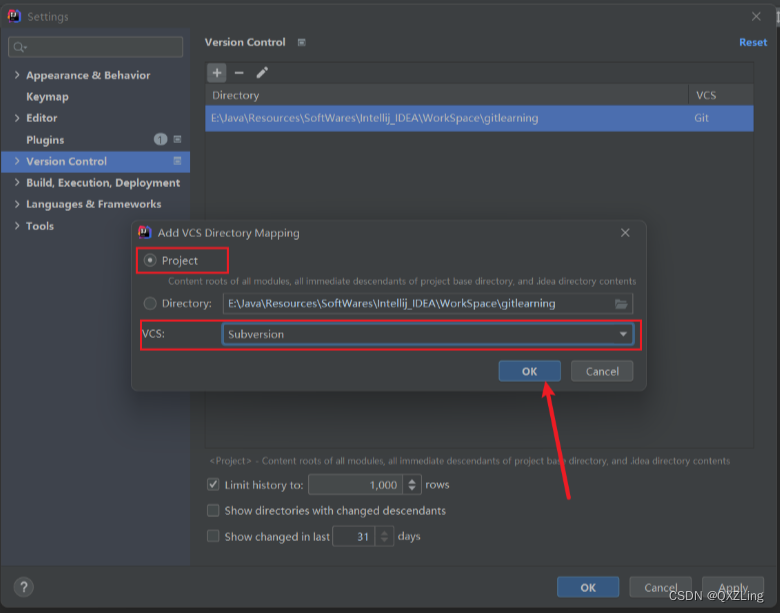This screenshot has height=613, width=780.
Task: Adjust history rows limit stepper
Action: pyautogui.click(x=412, y=485)
